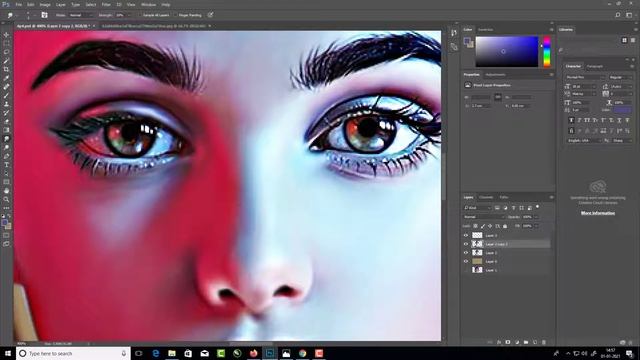Open the Window menu
The height and width of the screenshot is (360, 640).
point(148,4)
